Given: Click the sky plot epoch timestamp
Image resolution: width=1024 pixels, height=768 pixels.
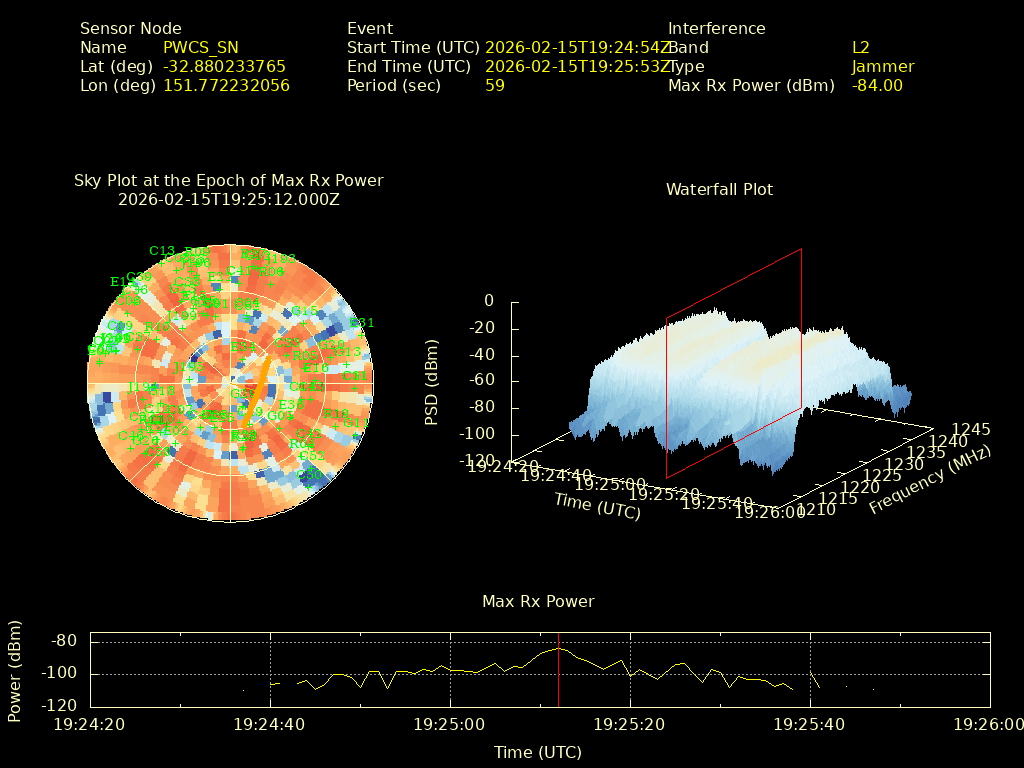Looking at the screenshot, I should click(x=228, y=199).
